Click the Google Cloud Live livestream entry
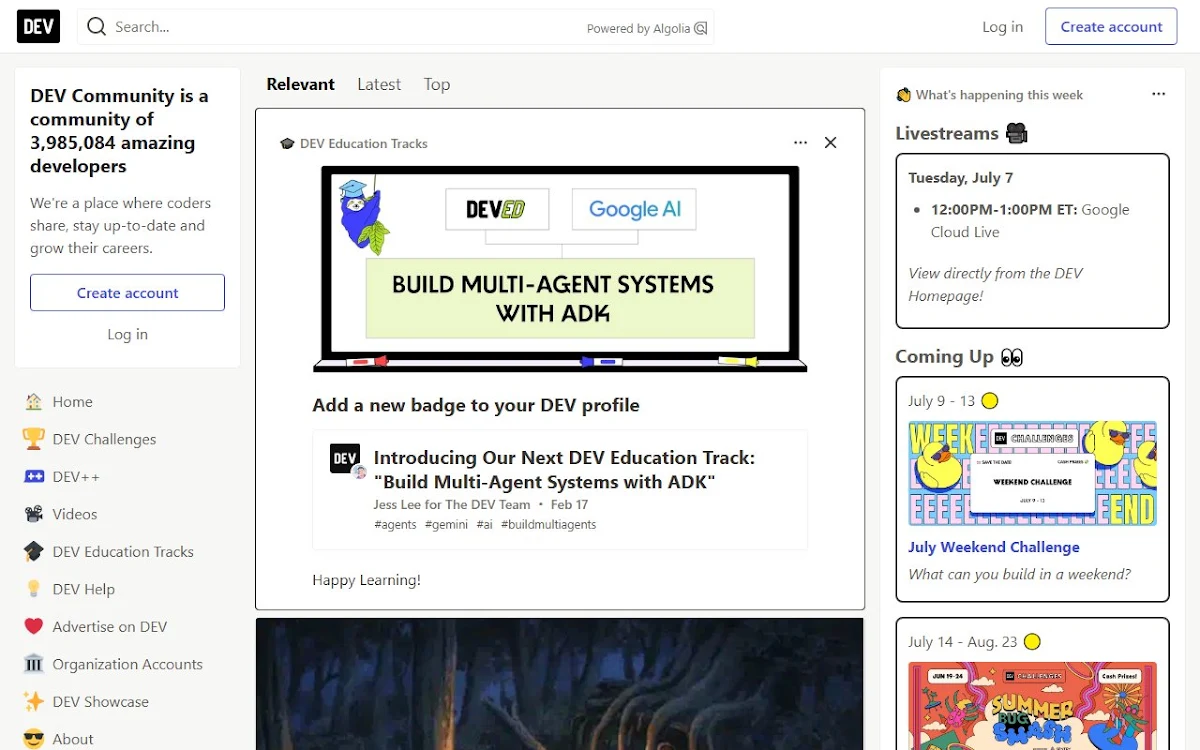1200x750 pixels. coord(1030,221)
